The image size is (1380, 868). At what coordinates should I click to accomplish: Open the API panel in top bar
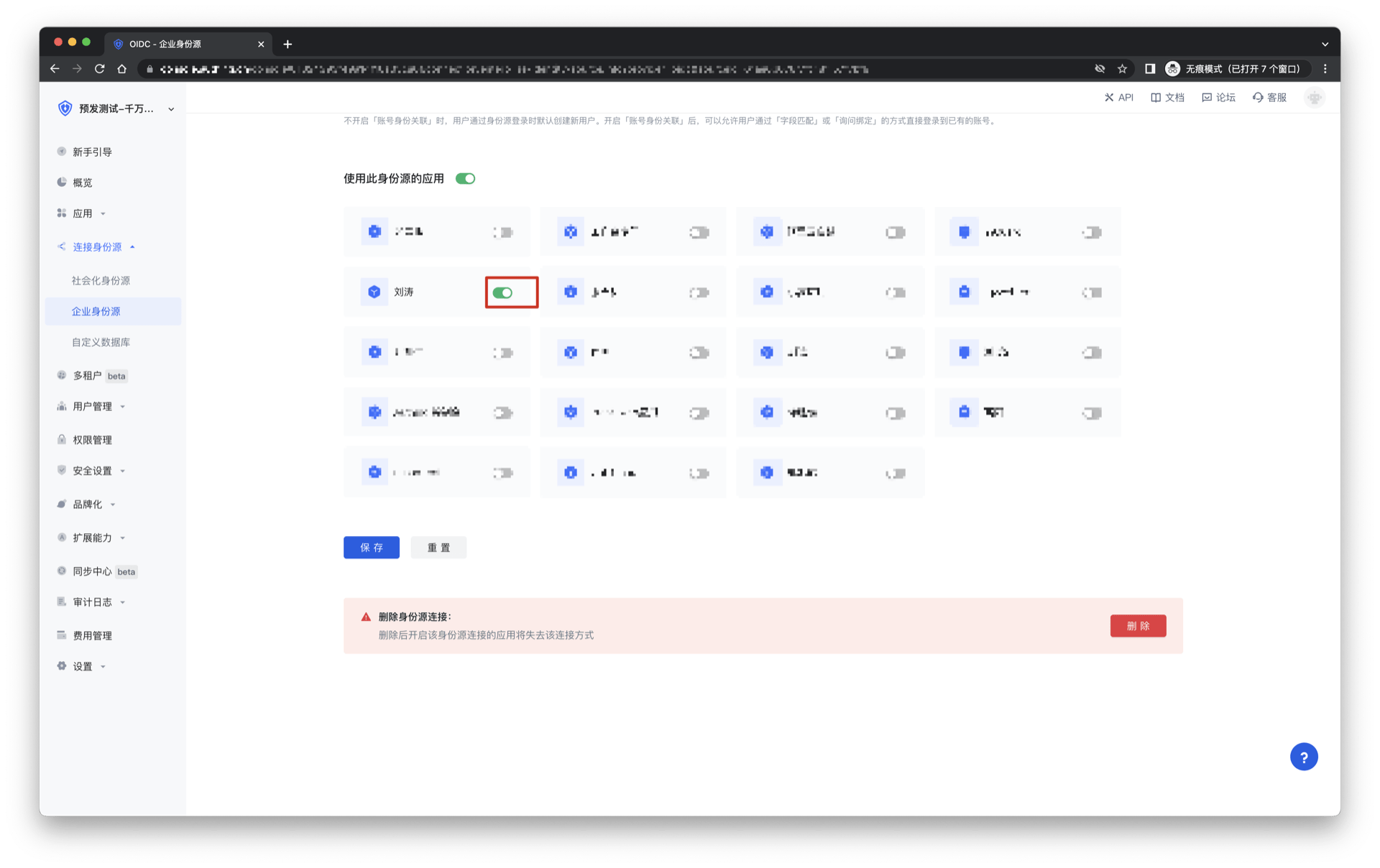[1118, 97]
